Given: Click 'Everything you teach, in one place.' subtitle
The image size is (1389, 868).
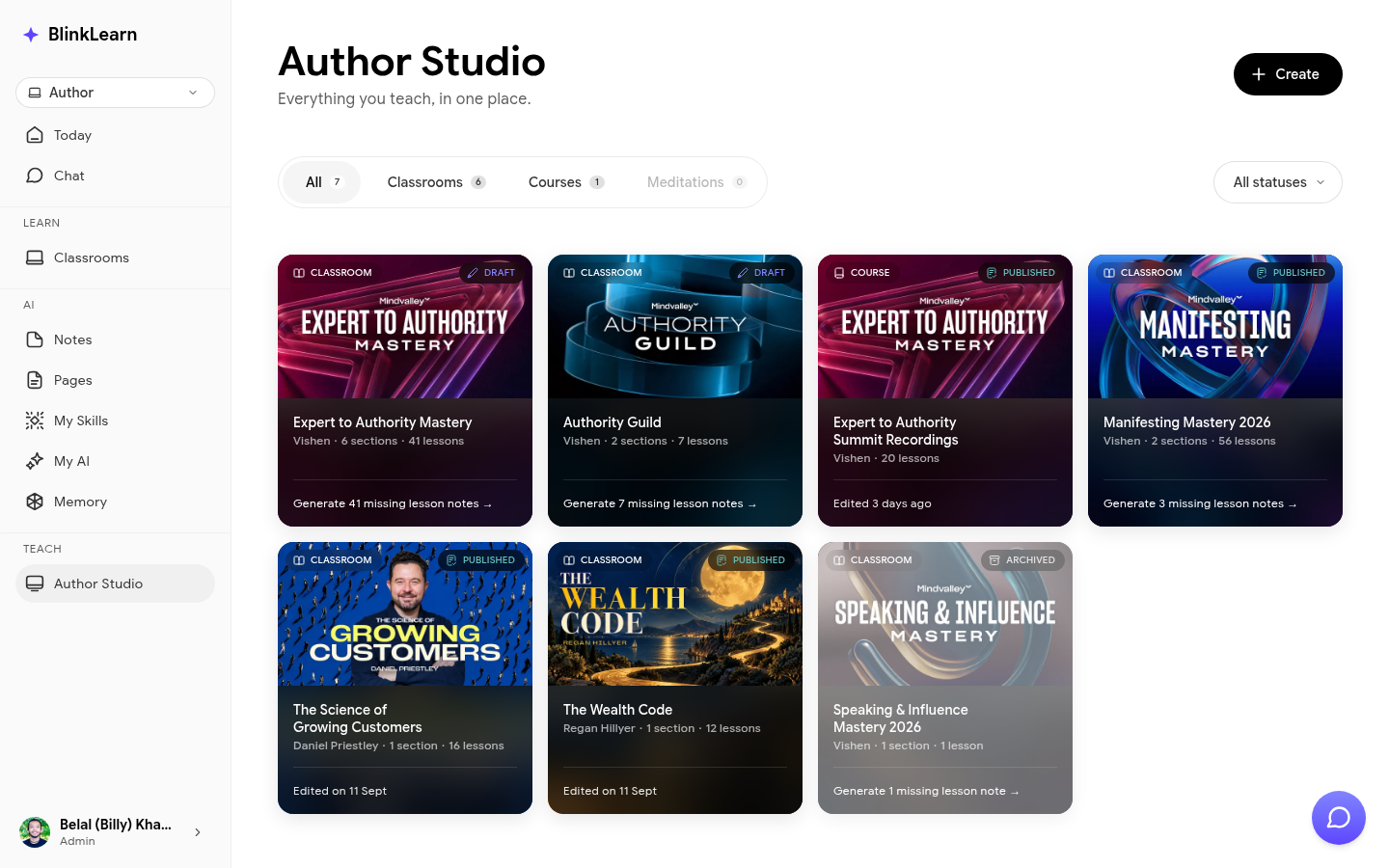Looking at the screenshot, I should pos(404,98).
